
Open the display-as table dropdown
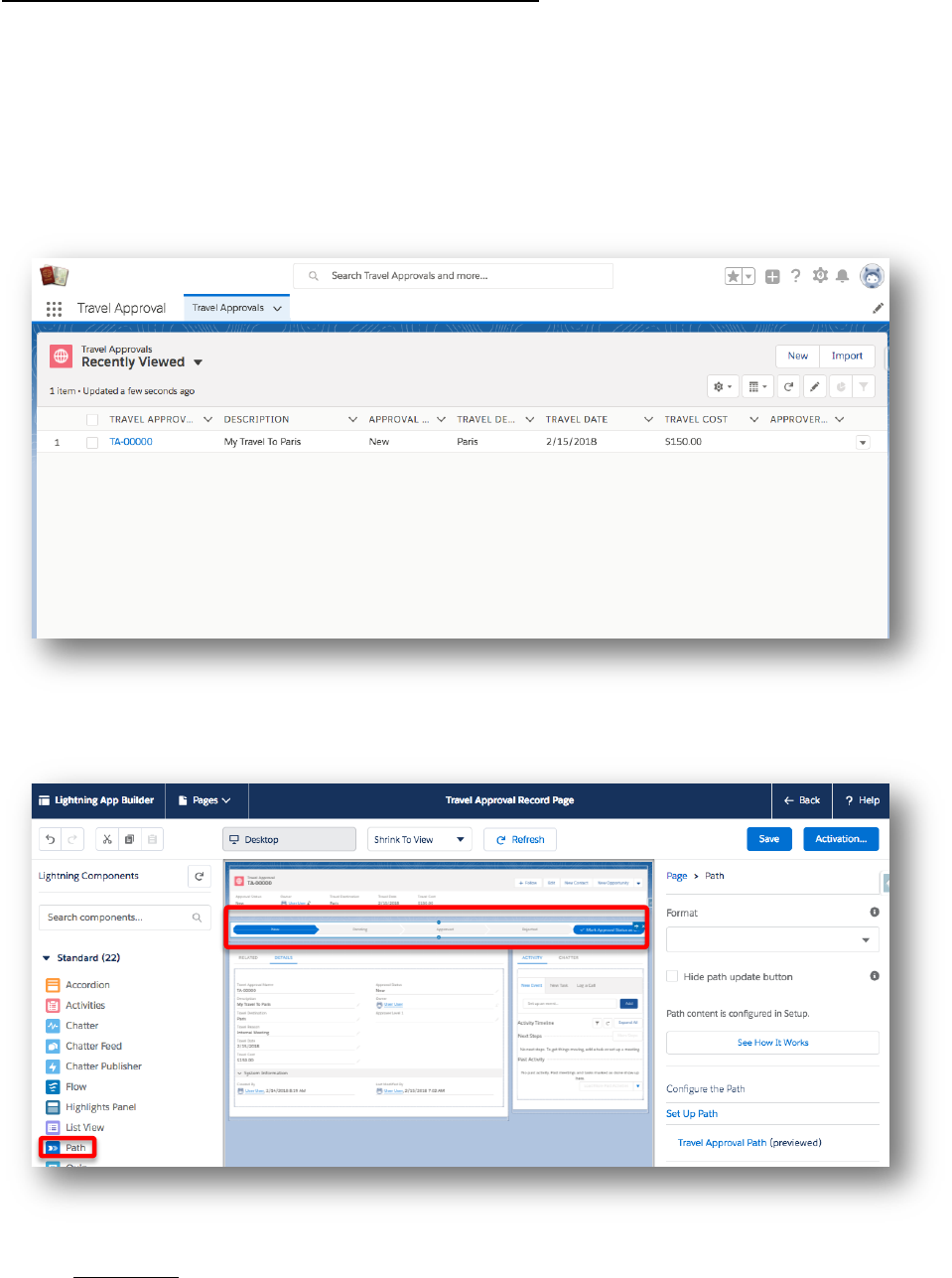tap(757, 387)
